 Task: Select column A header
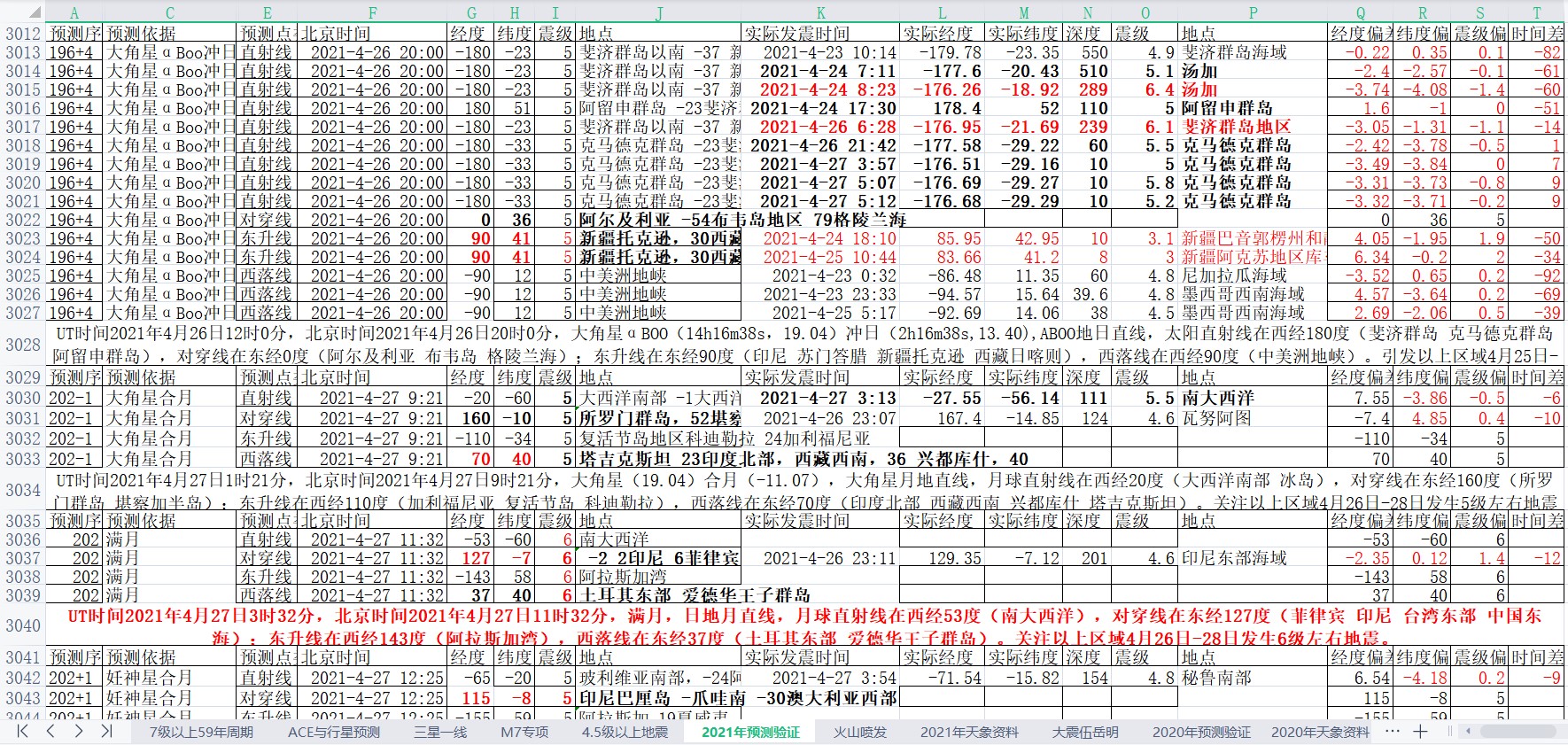(74, 12)
